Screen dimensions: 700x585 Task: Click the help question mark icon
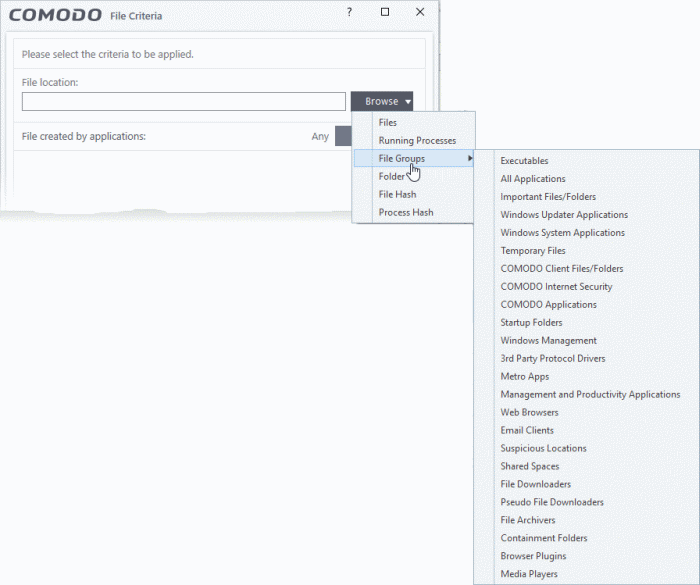pyautogui.click(x=349, y=12)
